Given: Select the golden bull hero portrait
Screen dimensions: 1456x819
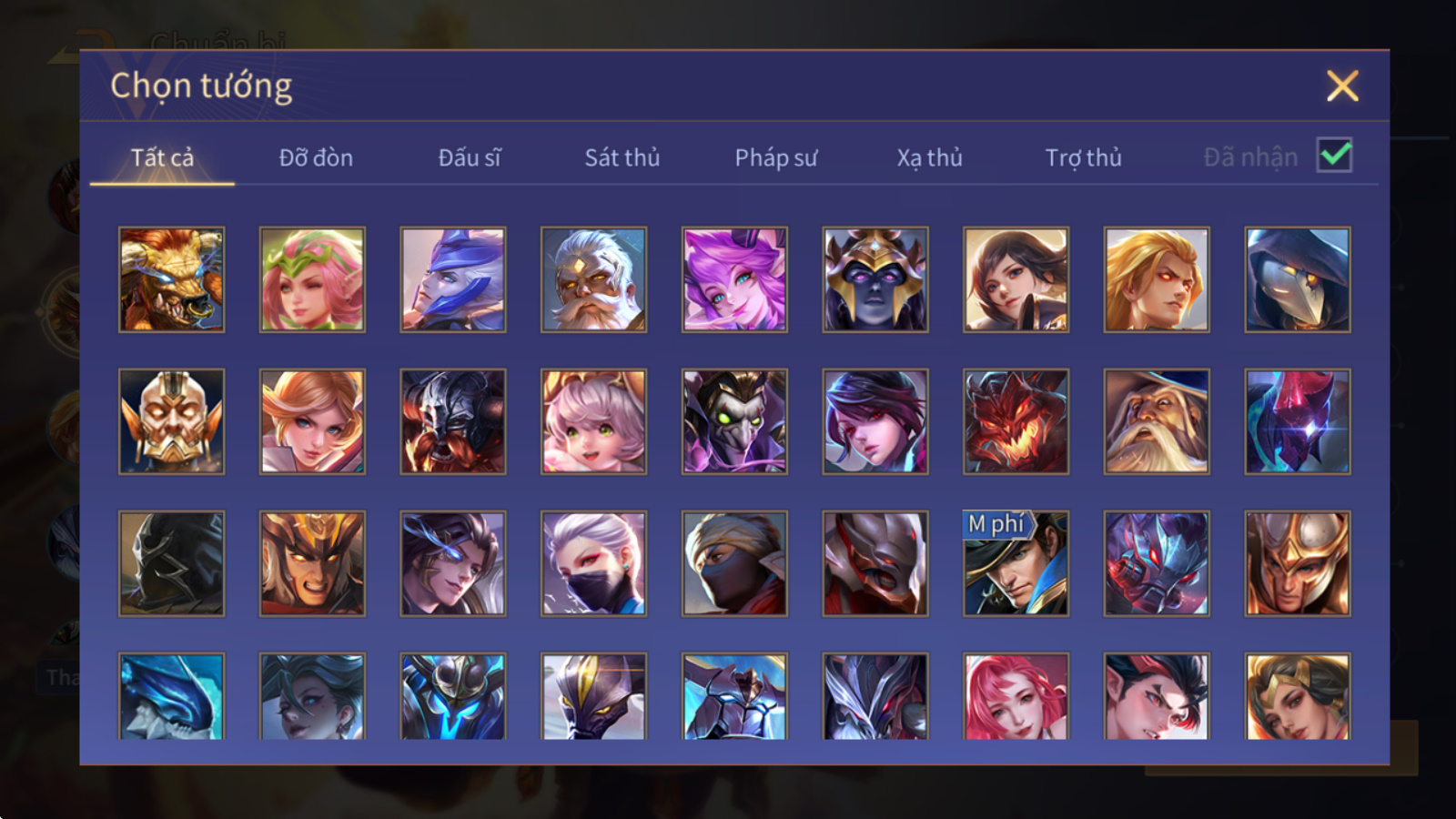Looking at the screenshot, I should tap(172, 279).
